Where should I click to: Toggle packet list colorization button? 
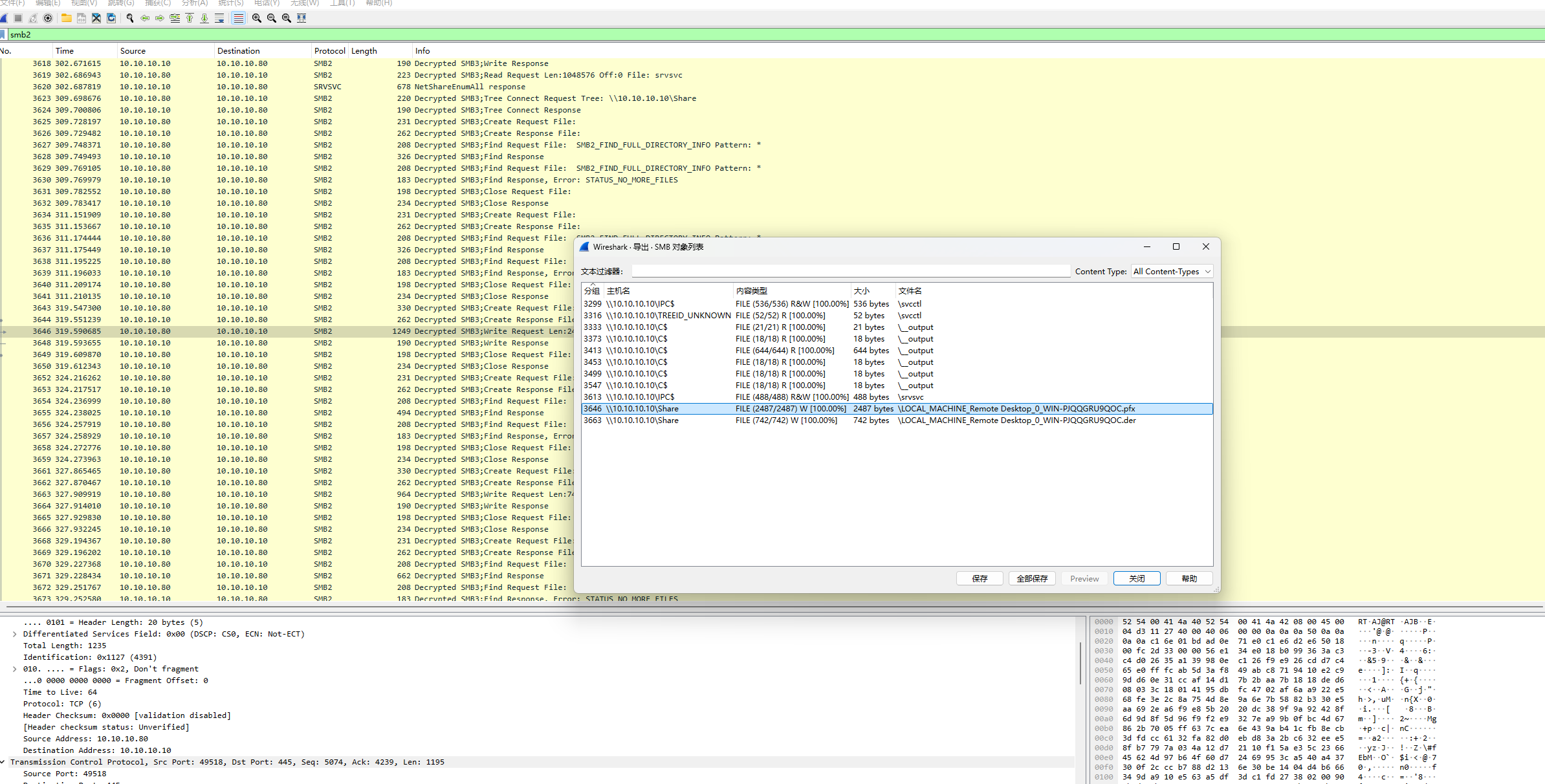click(x=239, y=18)
